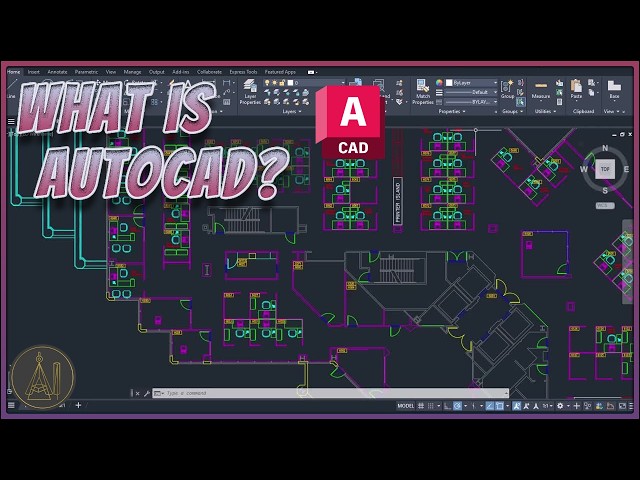The image size is (640, 480).
Task: Open Layer Properties manager
Action: 250,92
